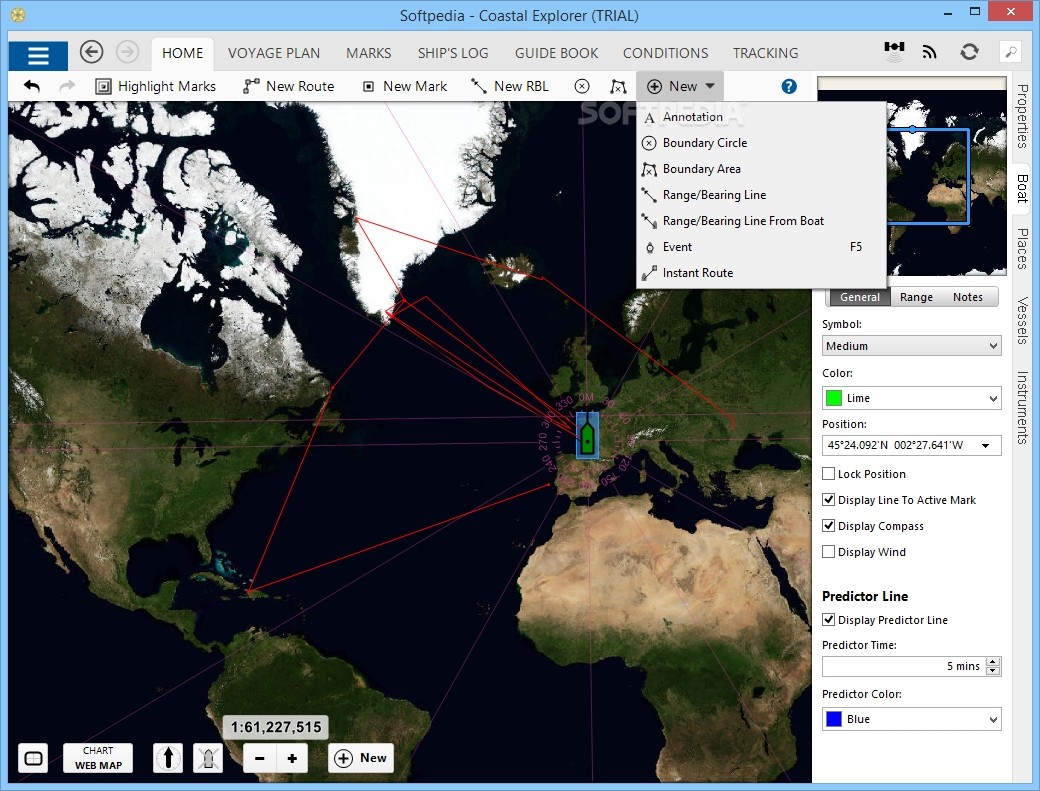Choose Range/Bearing Line menu item

coord(761,194)
